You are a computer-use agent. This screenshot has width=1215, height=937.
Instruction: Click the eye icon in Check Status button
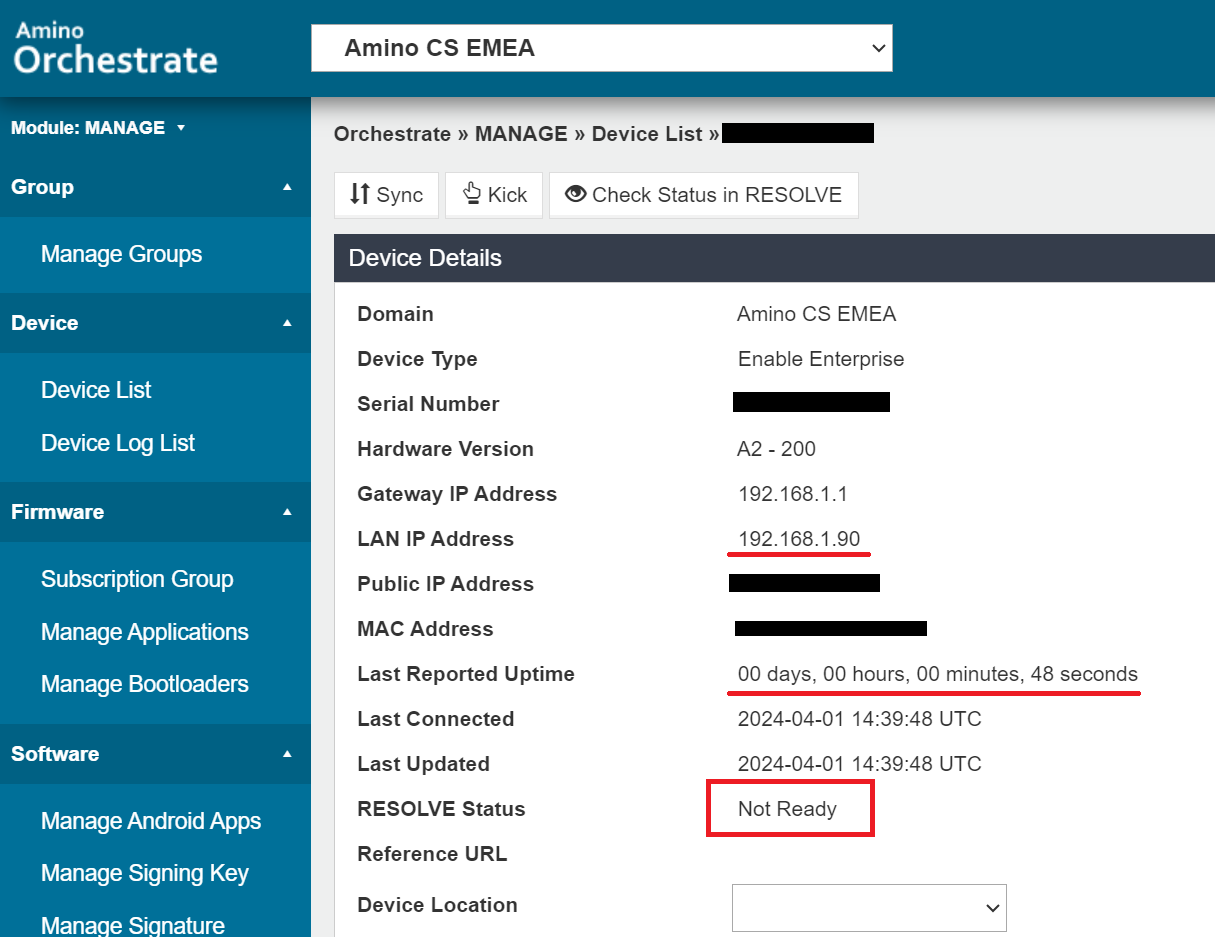point(575,194)
